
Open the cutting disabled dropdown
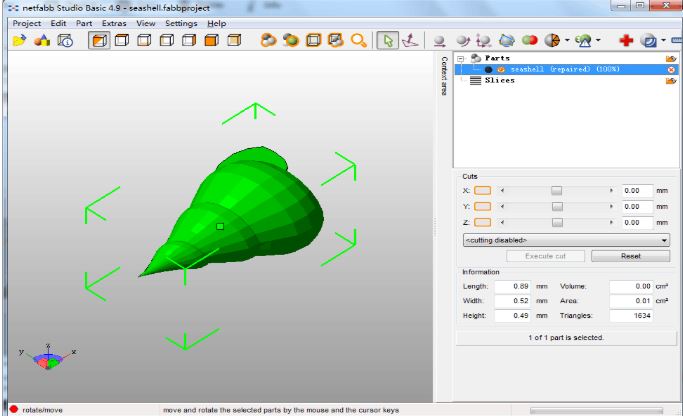point(566,240)
